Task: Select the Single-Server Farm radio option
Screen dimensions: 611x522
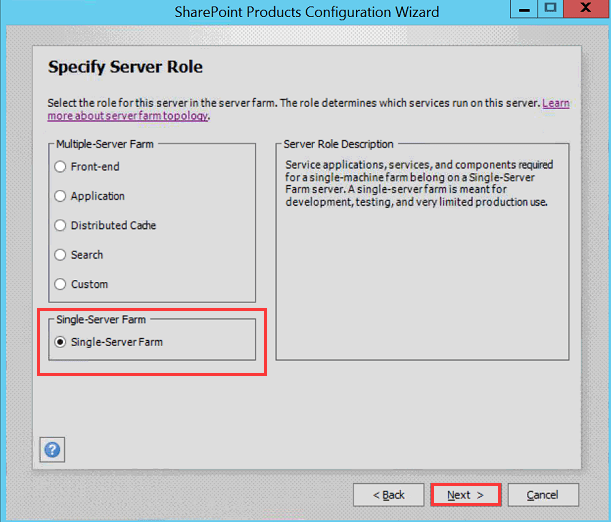Action: [109, 342]
